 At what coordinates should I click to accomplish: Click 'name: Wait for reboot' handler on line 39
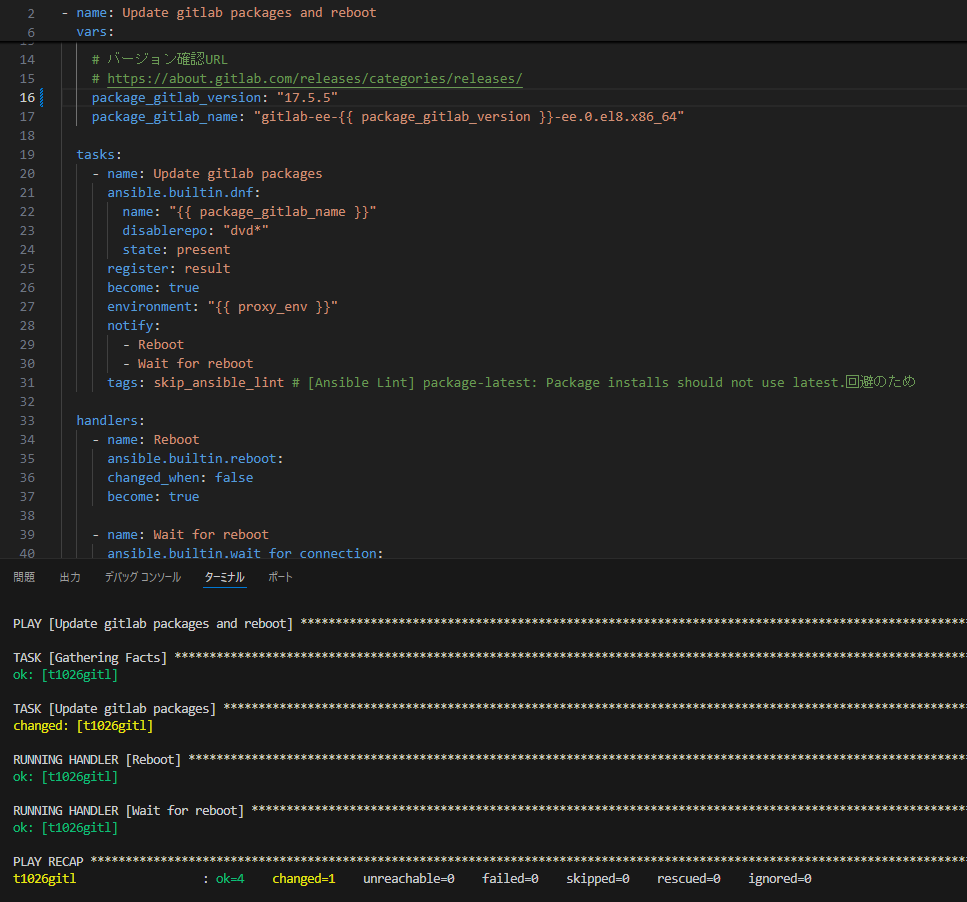tap(188, 535)
